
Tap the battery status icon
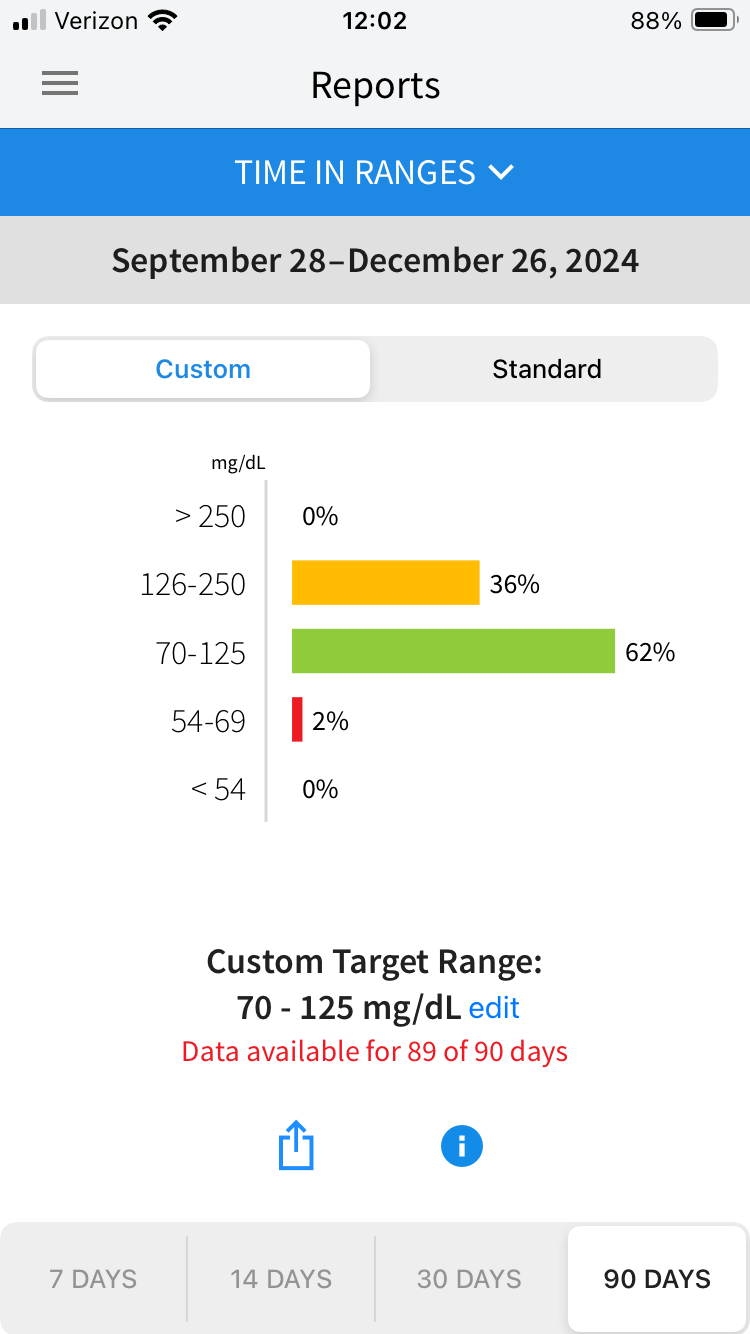point(714,21)
